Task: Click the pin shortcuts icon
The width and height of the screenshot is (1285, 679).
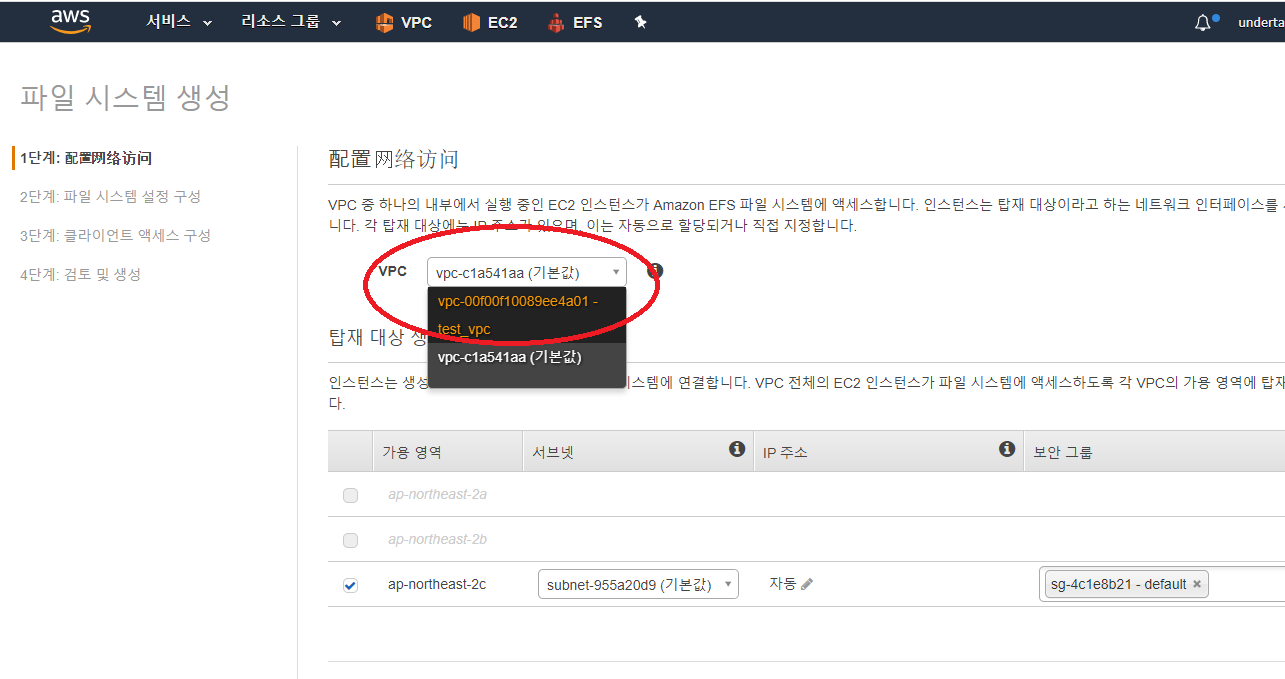Action: coord(641,22)
